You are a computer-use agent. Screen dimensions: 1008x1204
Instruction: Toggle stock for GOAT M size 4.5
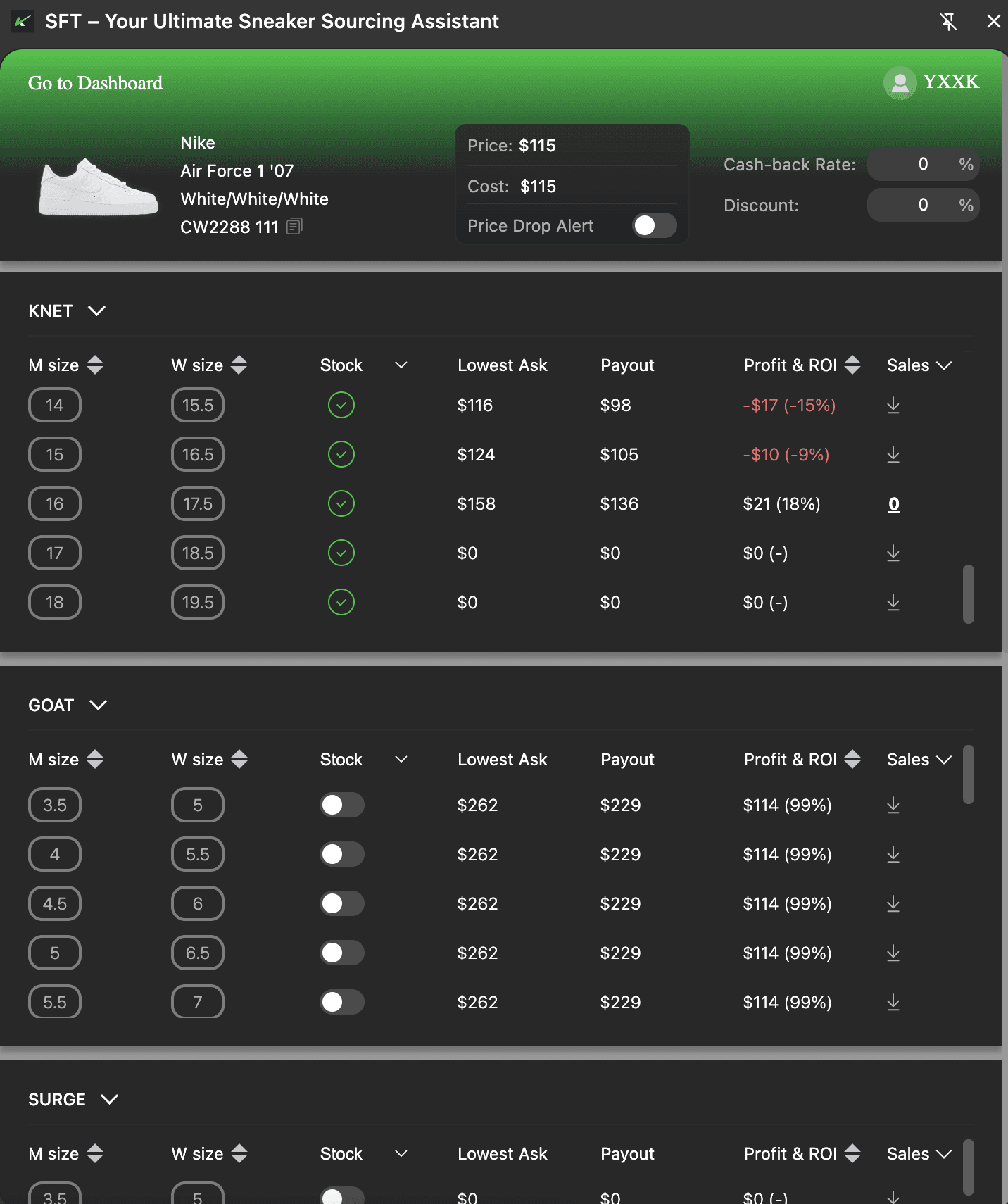click(x=342, y=903)
